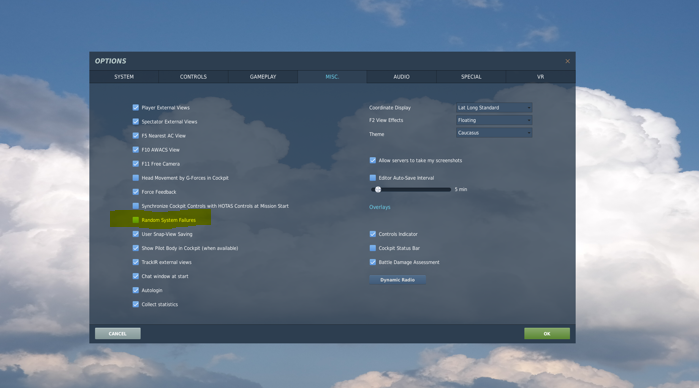Click the OPTIONS dialog title
This screenshot has height=388, width=699.
tap(110, 61)
